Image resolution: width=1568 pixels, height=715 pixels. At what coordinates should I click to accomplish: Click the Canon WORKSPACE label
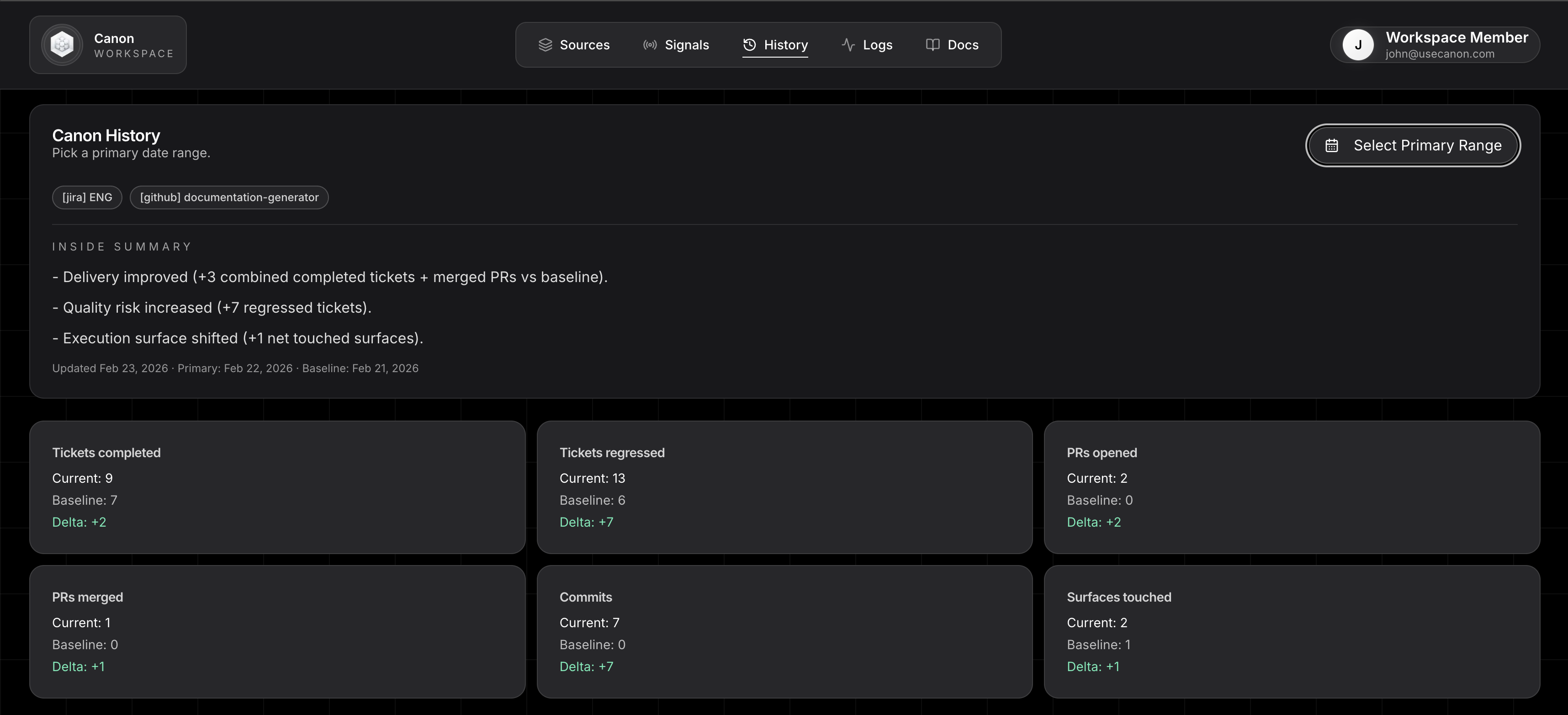[133, 46]
